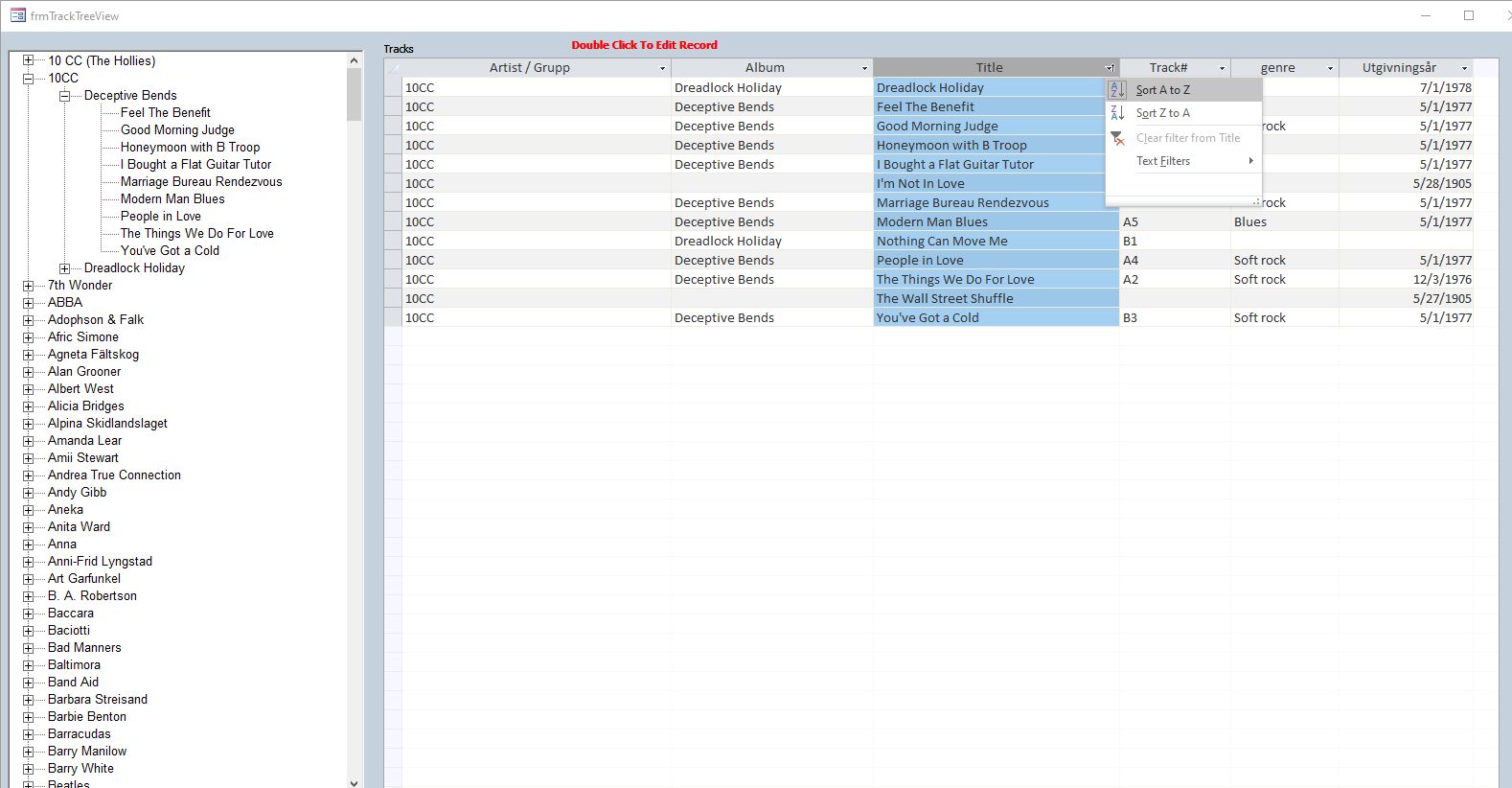Select People in Love tree item

[x=160, y=216]
